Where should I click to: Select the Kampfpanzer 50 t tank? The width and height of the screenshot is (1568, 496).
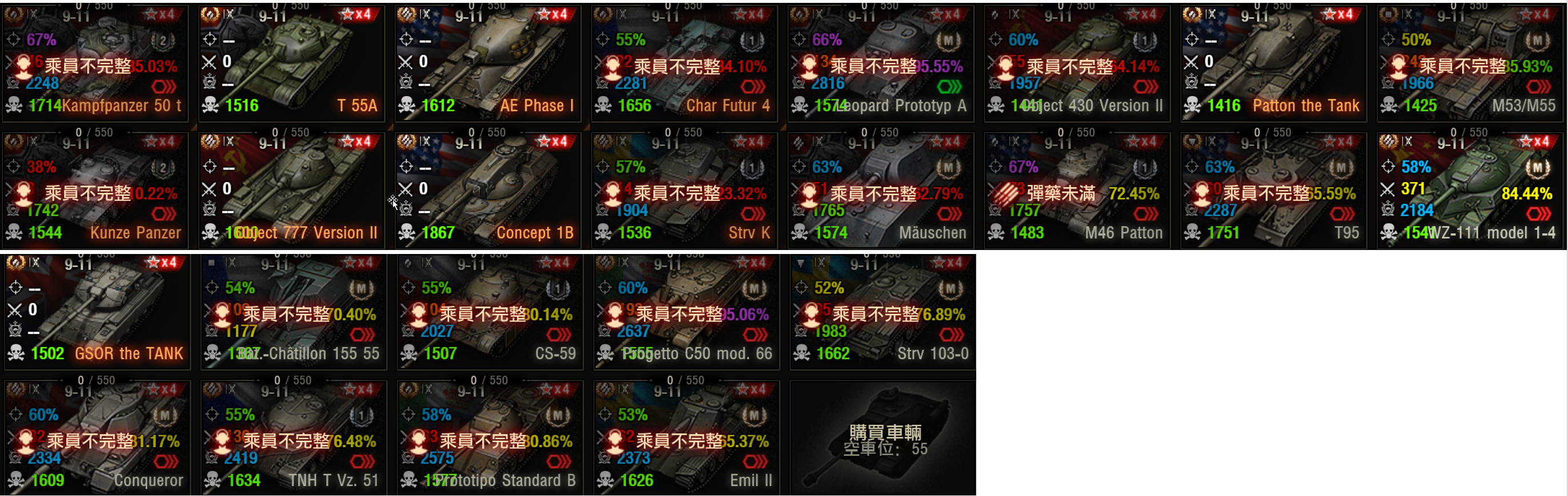click(x=95, y=63)
